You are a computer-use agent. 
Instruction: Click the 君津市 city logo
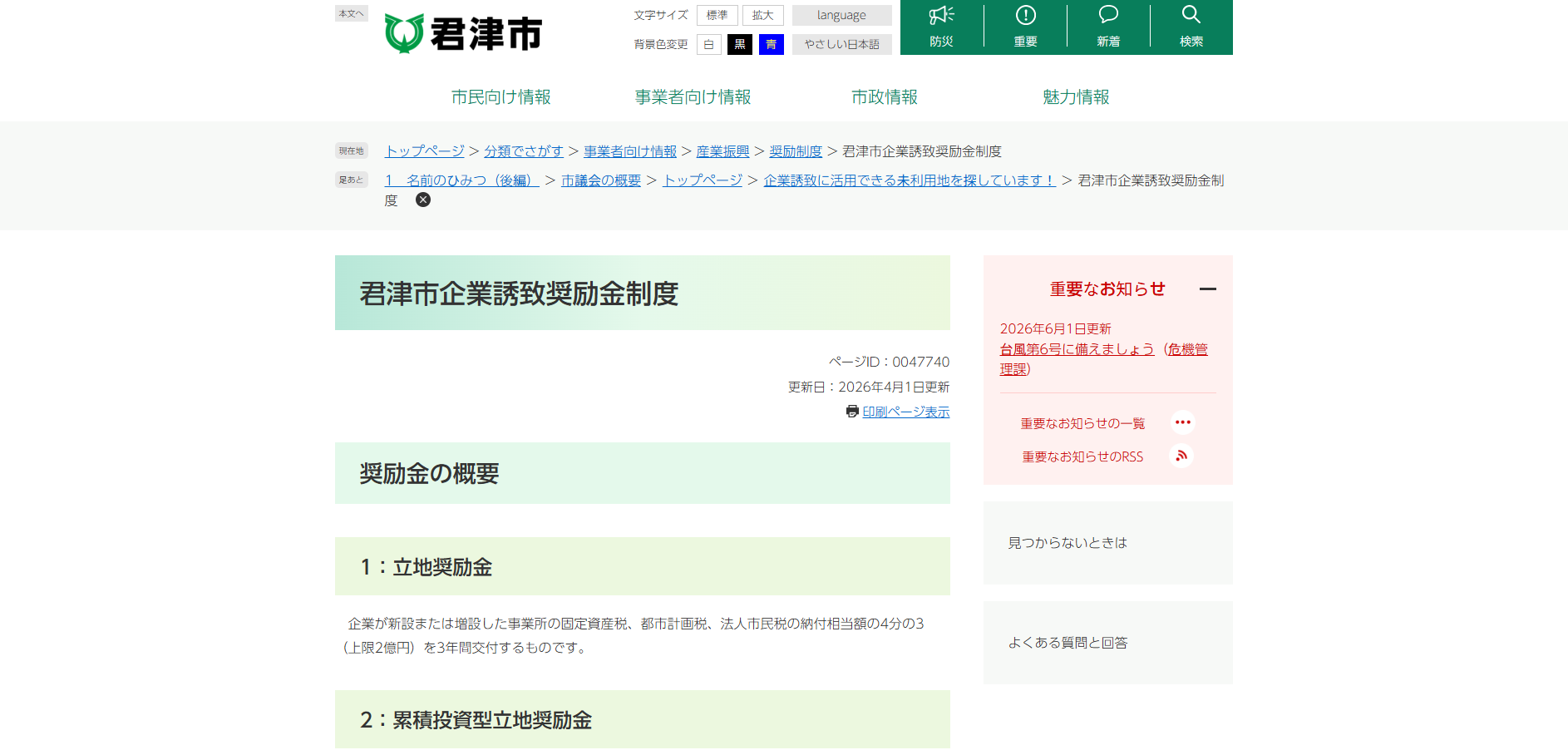click(x=463, y=33)
